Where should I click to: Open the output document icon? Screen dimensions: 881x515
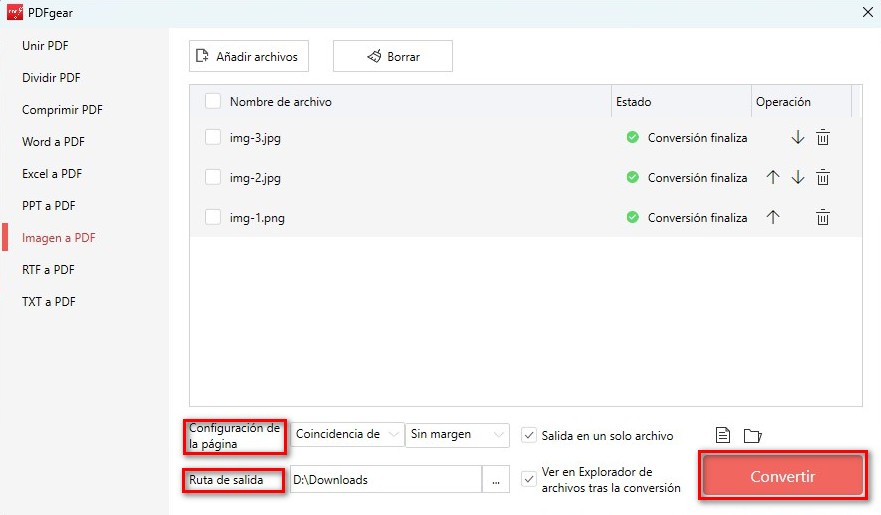pos(723,435)
